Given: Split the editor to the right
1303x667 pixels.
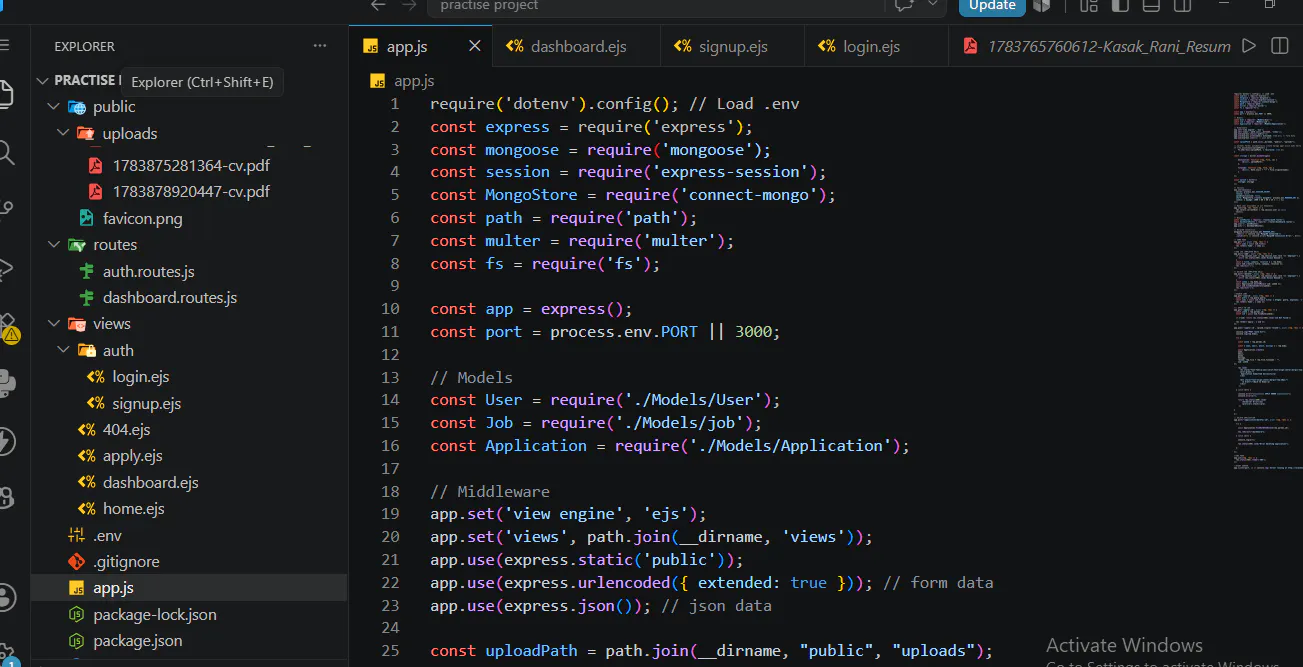Looking at the screenshot, I should (x=1279, y=46).
